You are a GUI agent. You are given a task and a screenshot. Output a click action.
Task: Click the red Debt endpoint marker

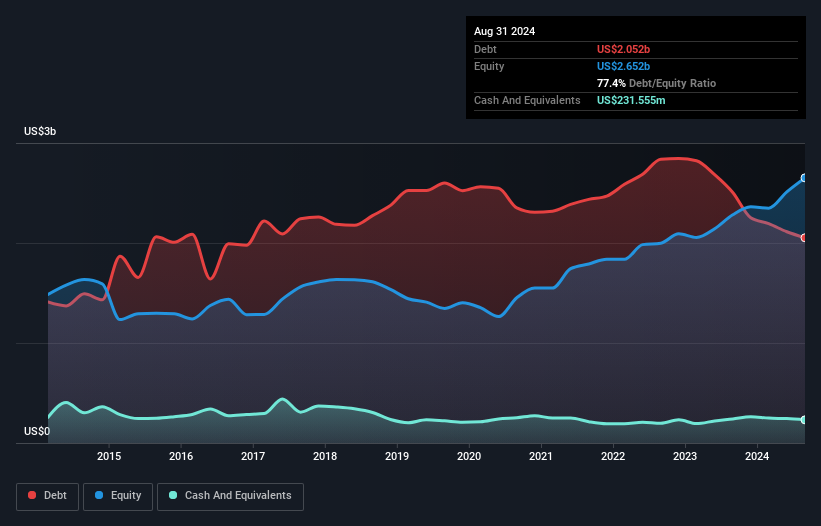[x=804, y=238]
